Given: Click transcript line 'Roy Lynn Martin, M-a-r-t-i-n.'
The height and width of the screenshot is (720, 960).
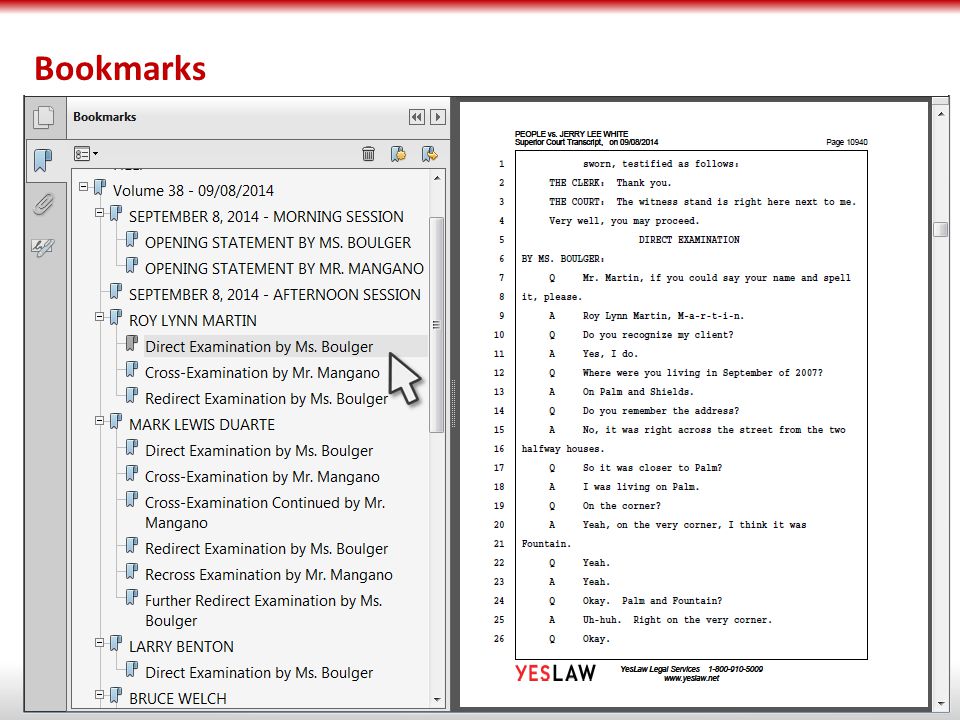Looking at the screenshot, I should pyautogui.click(x=663, y=316).
